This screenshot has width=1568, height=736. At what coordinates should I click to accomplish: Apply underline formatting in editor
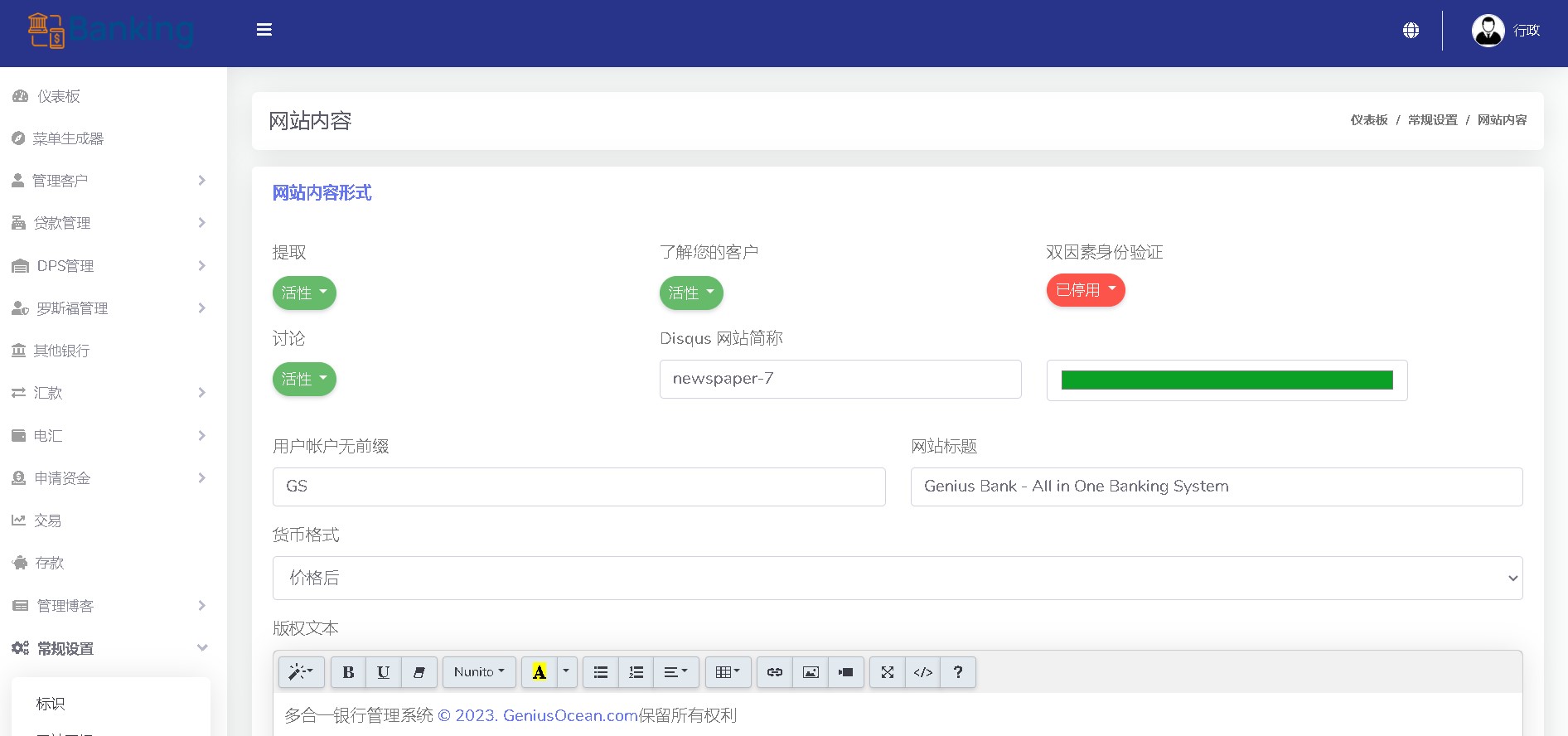coord(383,672)
